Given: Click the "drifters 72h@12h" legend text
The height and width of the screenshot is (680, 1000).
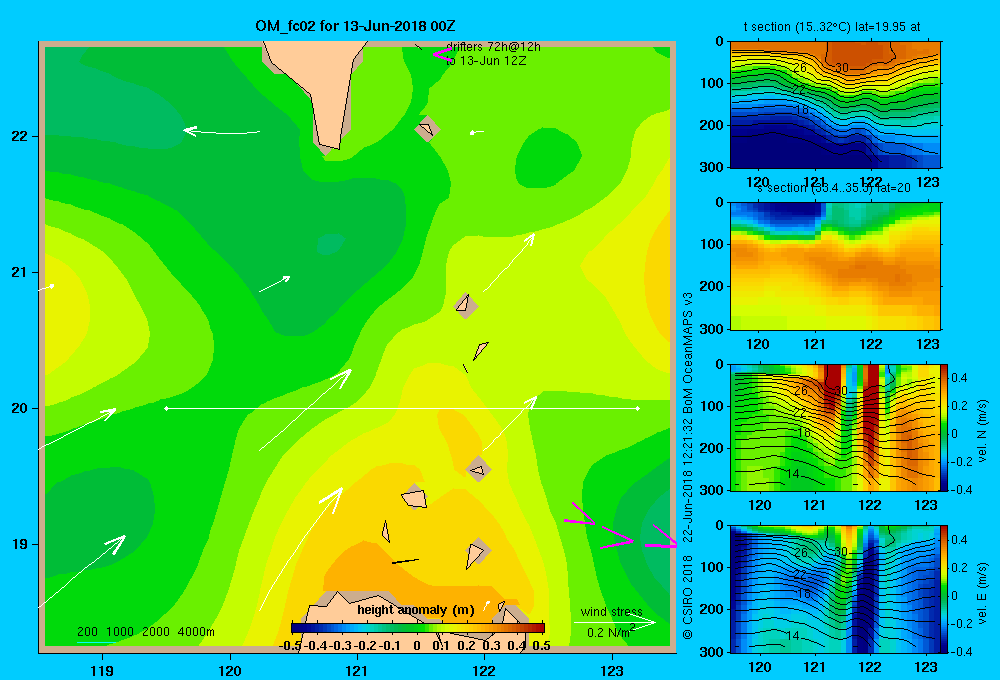Looking at the screenshot, I should tap(493, 47).
